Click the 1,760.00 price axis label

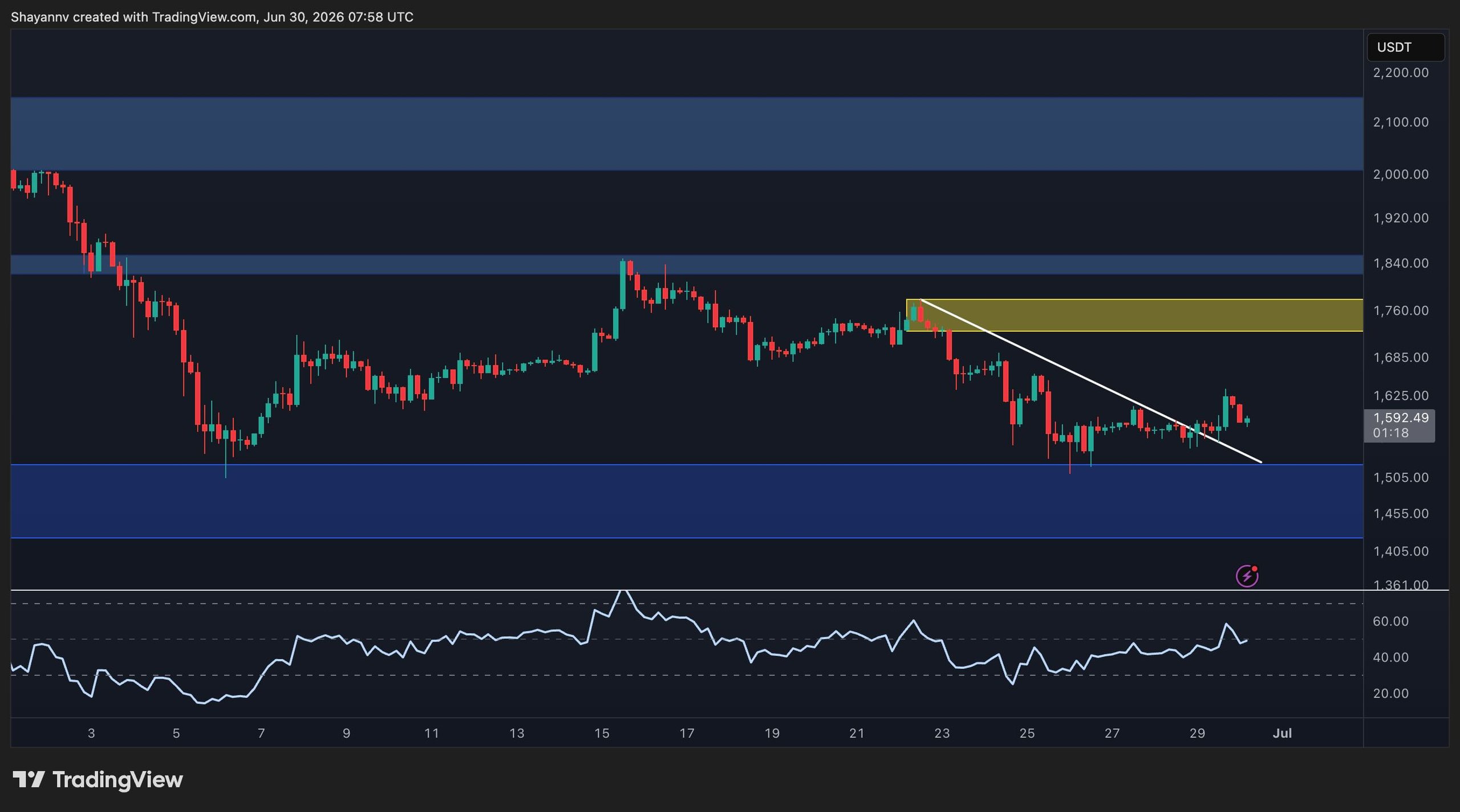tap(1401, 310)
